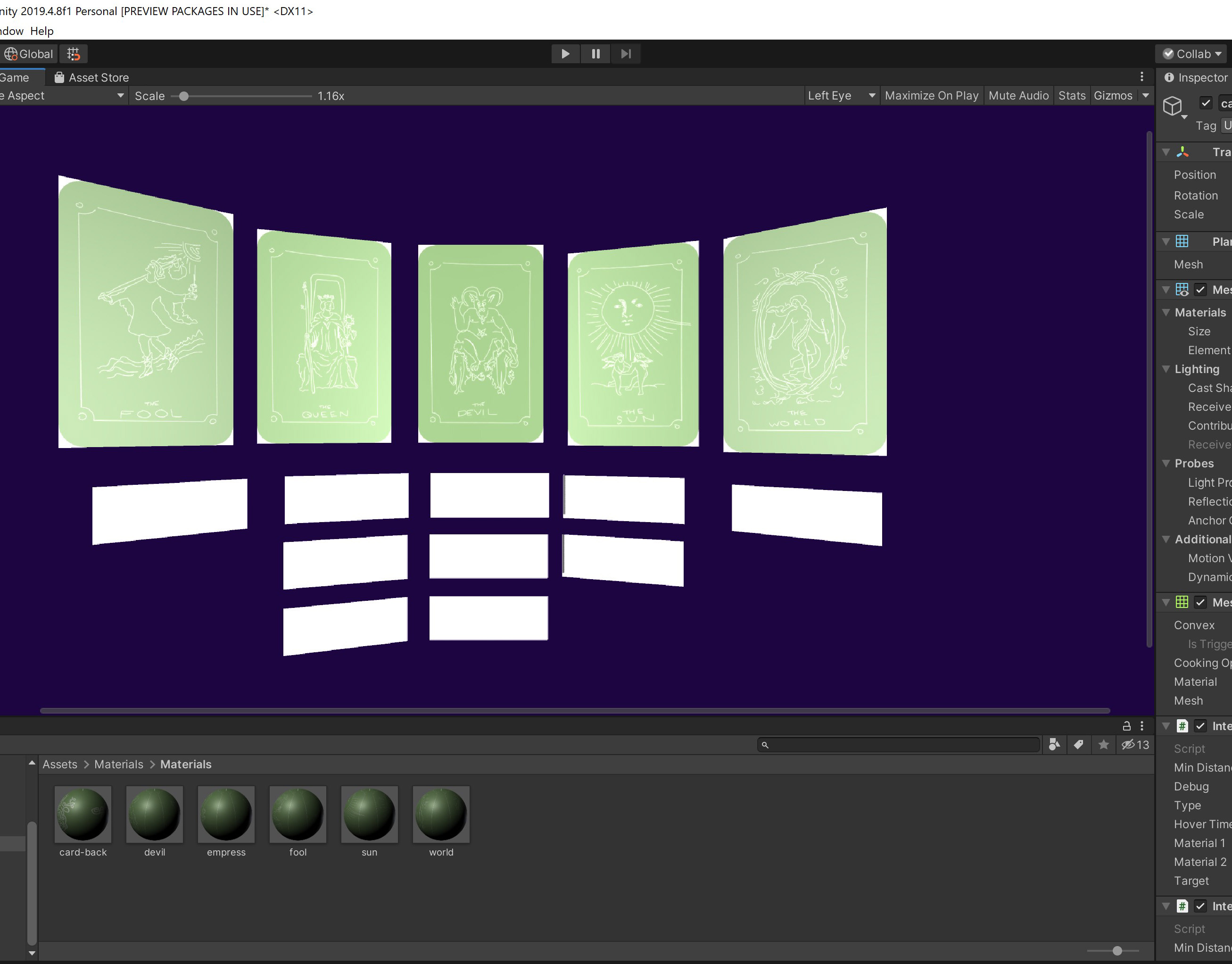Image resolution: width=1232 pixels, height=964 pixels.
Task: Toggle hidden packages visibility (13)
Action: click(1135, 744)
